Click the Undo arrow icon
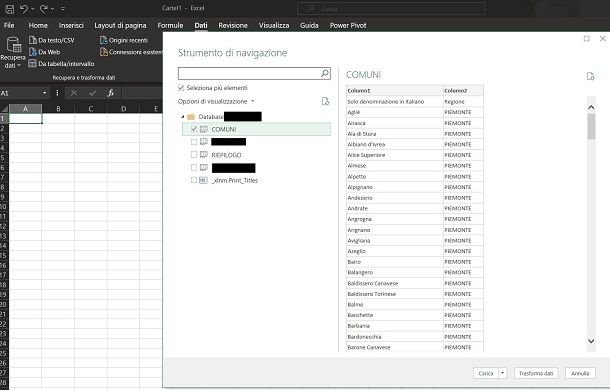Viewport: 610px width, 390px height. pos(24,9)
